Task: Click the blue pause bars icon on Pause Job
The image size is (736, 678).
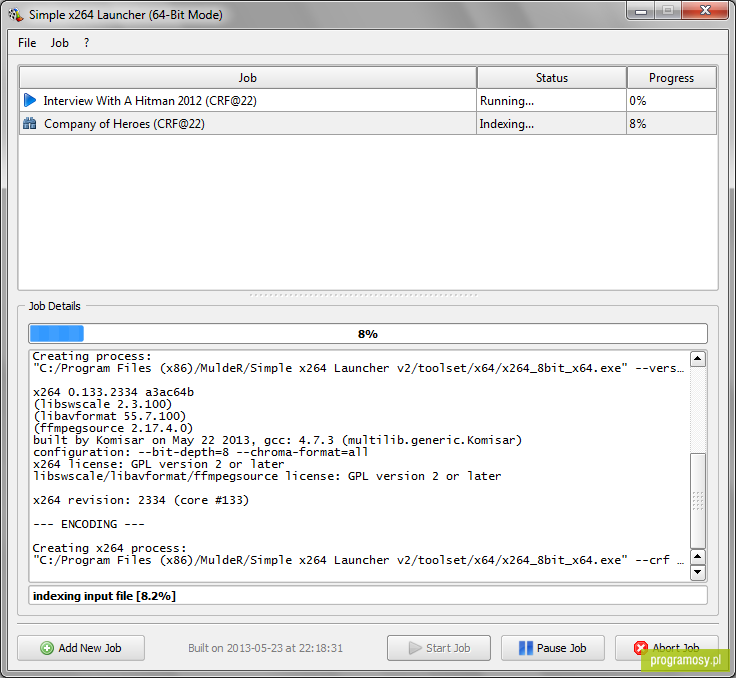Action: tap(526, 648)
